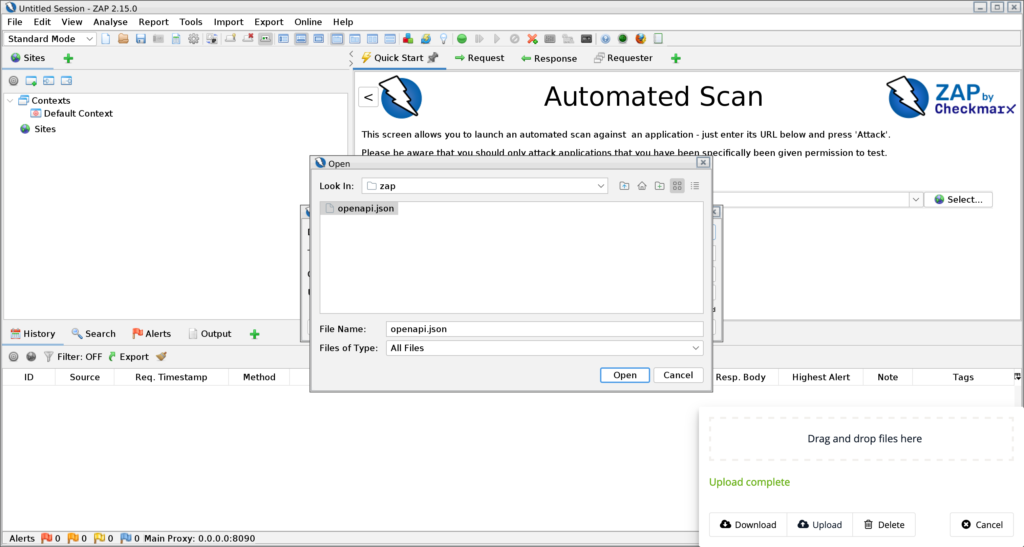Click the Open Session folder icon
This screenshot has height=547, width=1024.
coord(123,39)
